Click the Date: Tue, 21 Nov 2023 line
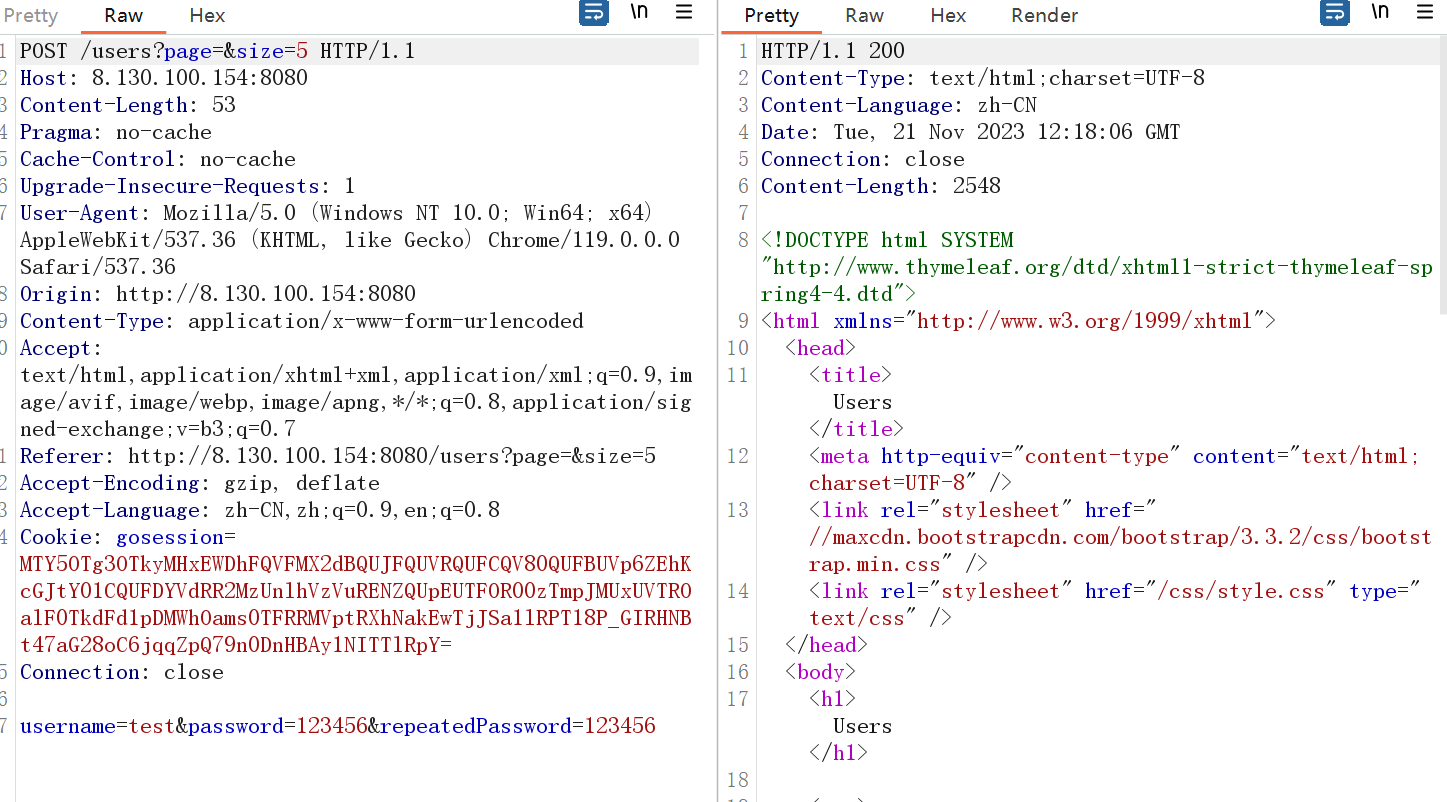The width and height of the screenshot is (1447, 802). [x=971, y=132]
